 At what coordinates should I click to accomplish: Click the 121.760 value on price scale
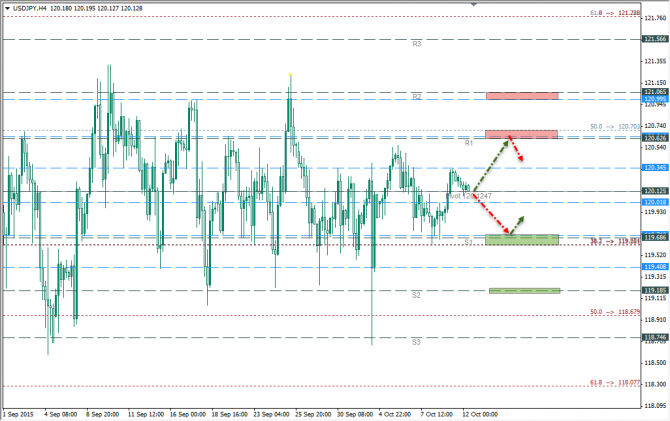point(655,18)
